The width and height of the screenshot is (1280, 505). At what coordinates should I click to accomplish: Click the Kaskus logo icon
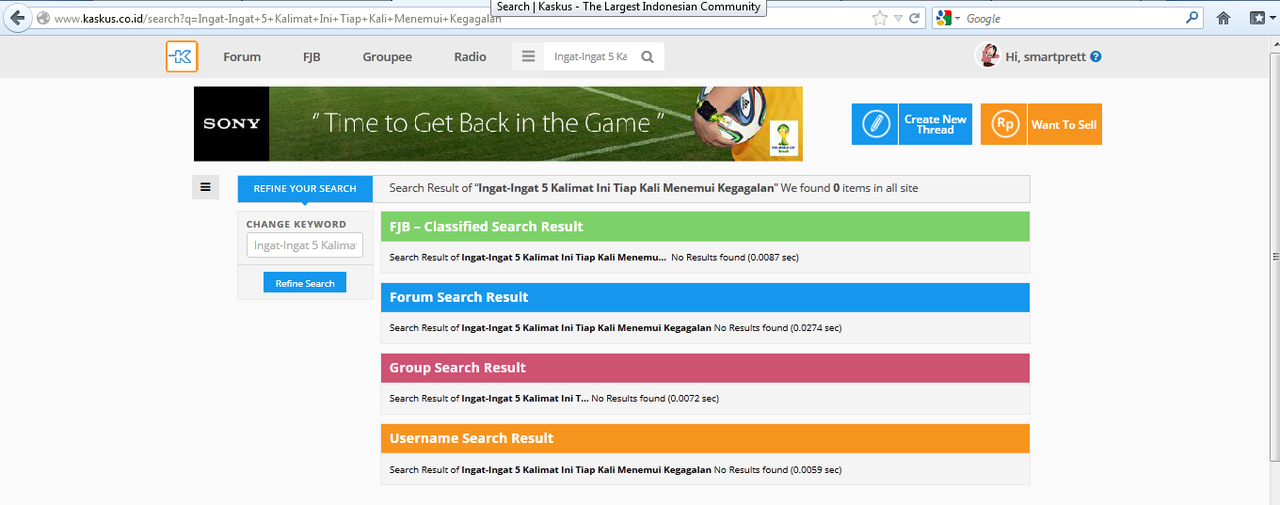[182, 57]
